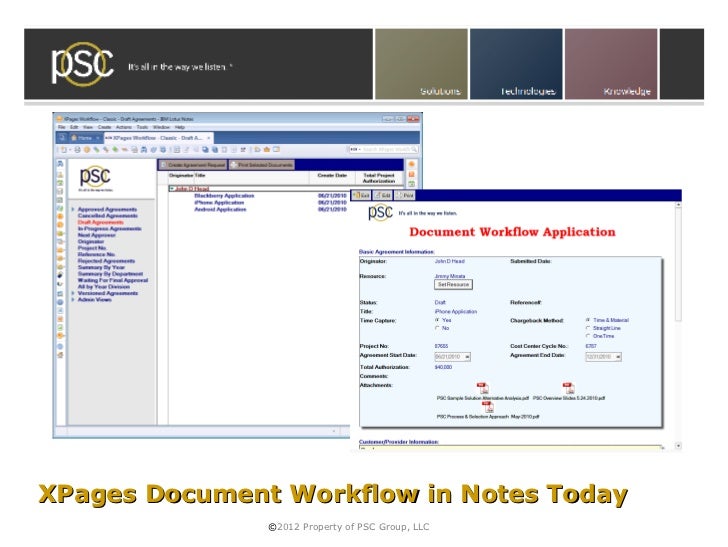728x547 pixels.
Task: Open the Help menu
Action: coord(180,127)
